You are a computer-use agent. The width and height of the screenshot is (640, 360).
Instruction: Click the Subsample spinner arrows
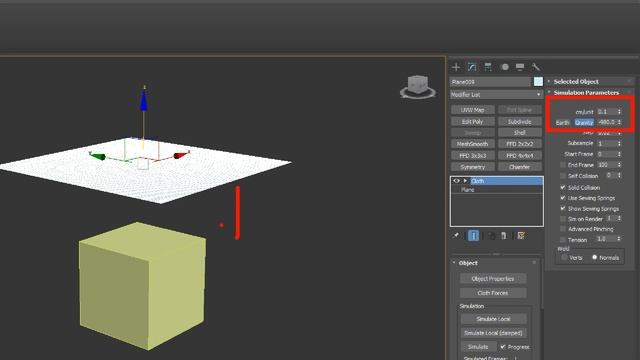click(x=619, y=143)
